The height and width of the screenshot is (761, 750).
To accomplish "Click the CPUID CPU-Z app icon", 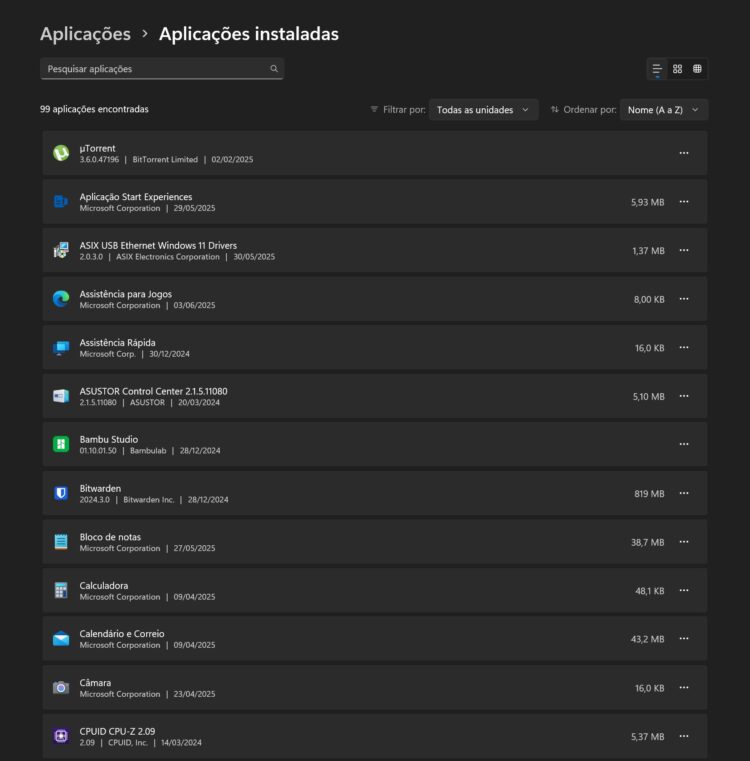I will (x=61, y=736).
